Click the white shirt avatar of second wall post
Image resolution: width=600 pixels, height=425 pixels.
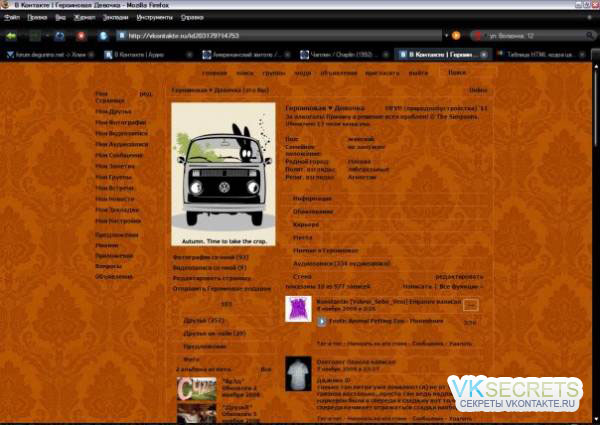coord(298,374)
